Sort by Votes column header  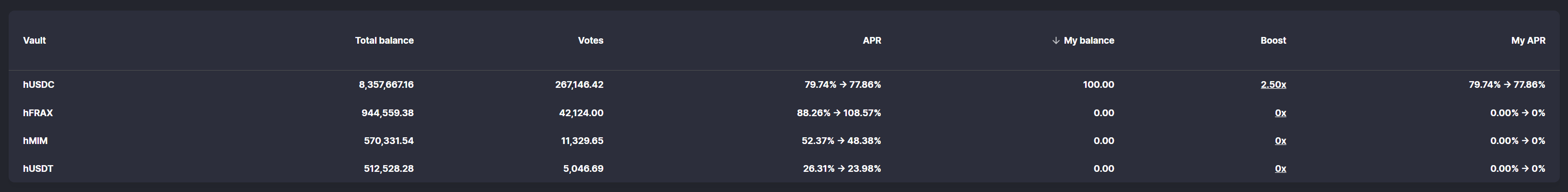[590, 41]
